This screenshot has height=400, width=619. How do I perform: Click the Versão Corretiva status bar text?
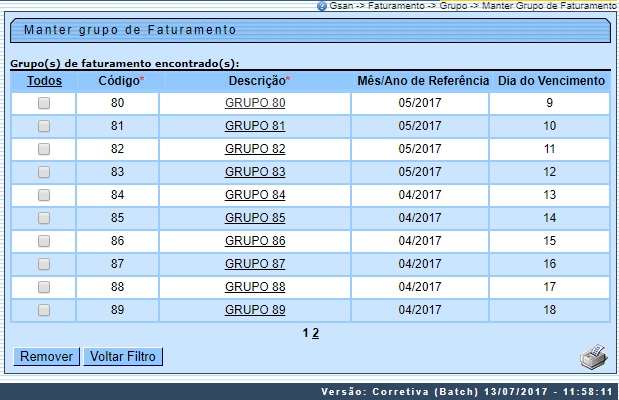(x=467, y=392)
